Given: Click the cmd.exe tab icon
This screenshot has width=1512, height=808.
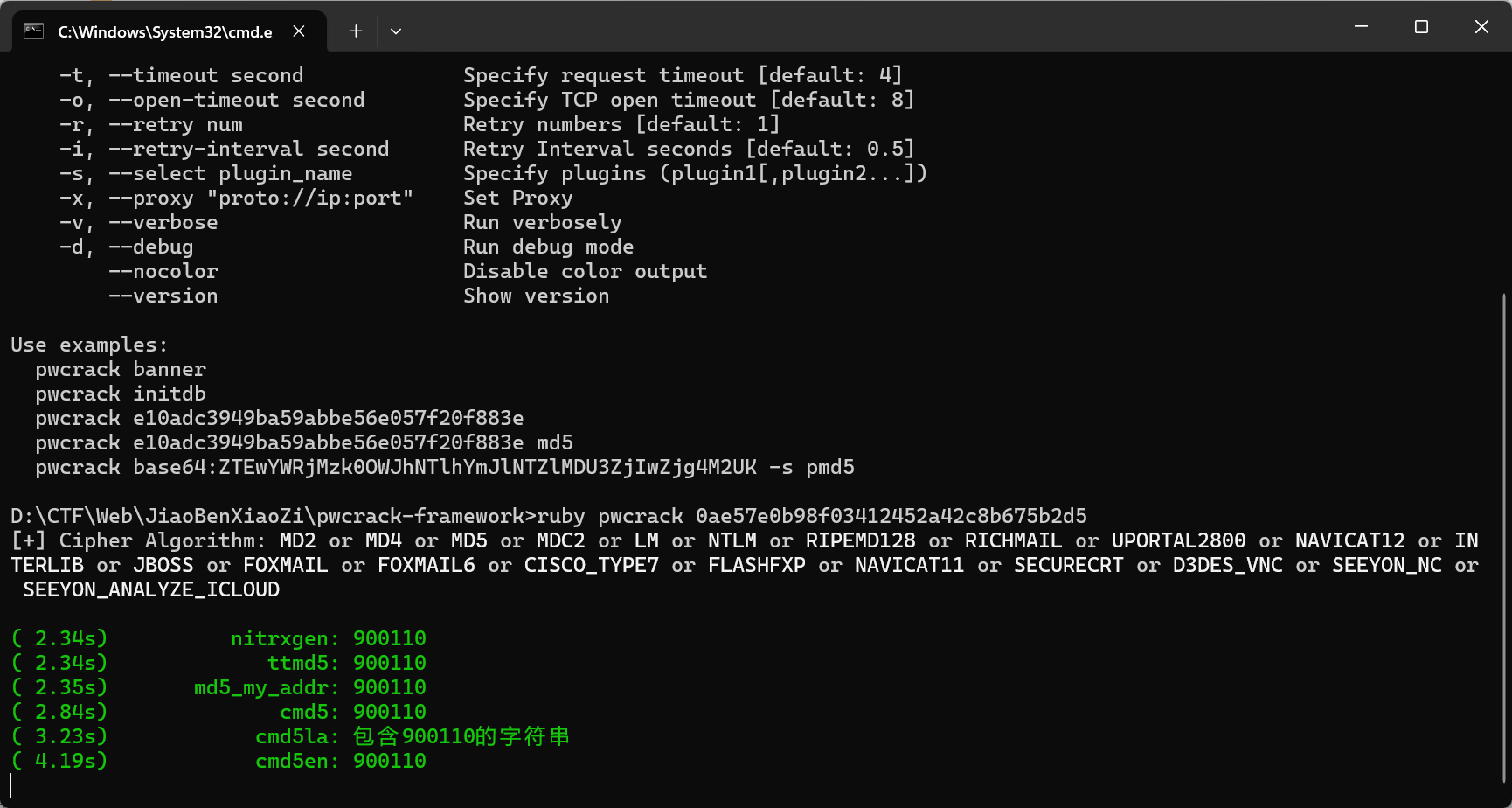Looking at the screenshot, I should 33,31.
